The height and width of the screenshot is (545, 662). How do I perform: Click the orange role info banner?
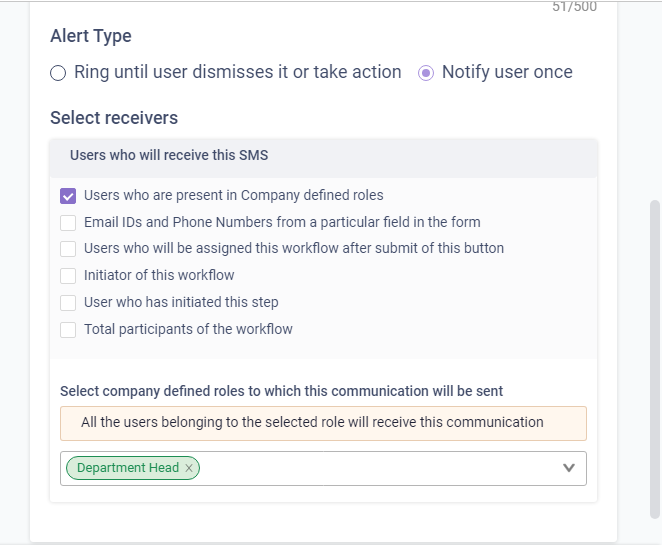[323, 423]
